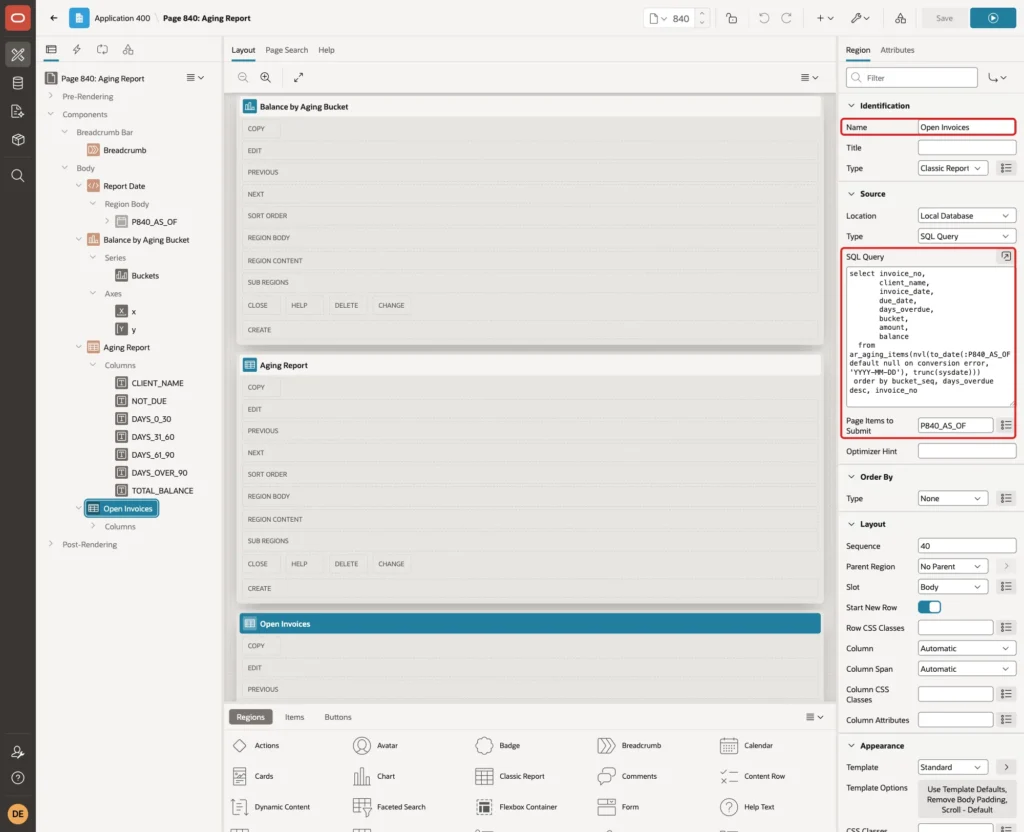Screen dimensions: 1024x832
Task: Switch to Help tab
Action: (326, 50)
